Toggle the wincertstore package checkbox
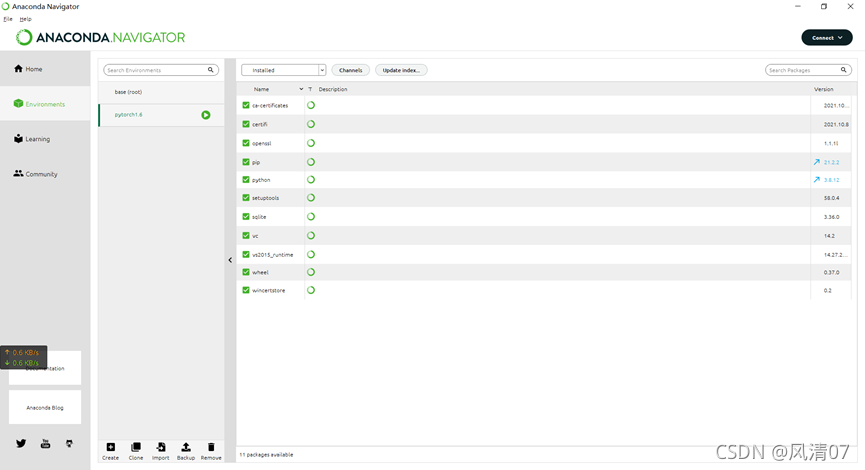The image size is (865, 470). pyautogui.click(x=246, y=290)
